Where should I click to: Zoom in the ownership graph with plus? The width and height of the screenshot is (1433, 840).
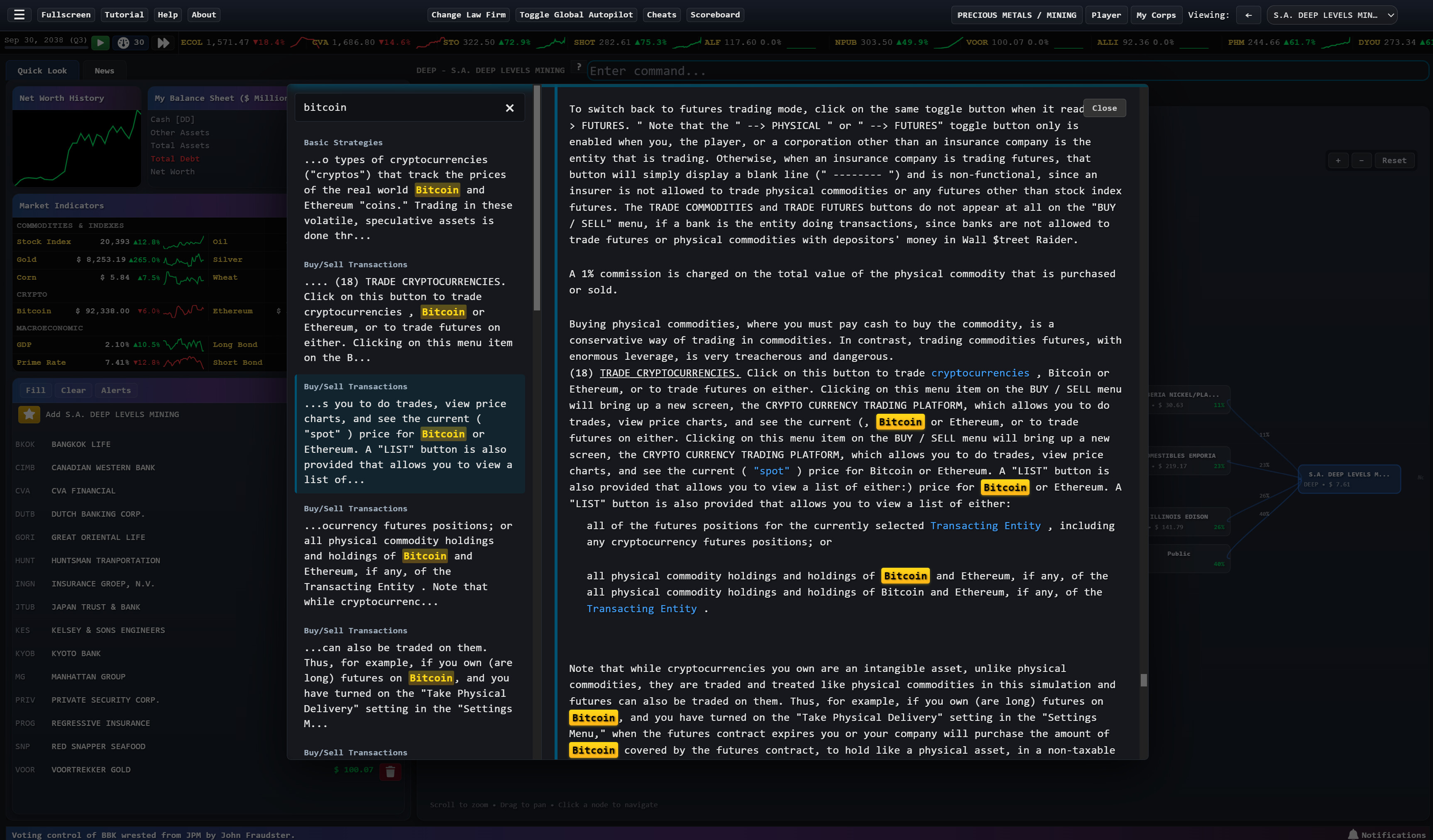click(1338, 160)
